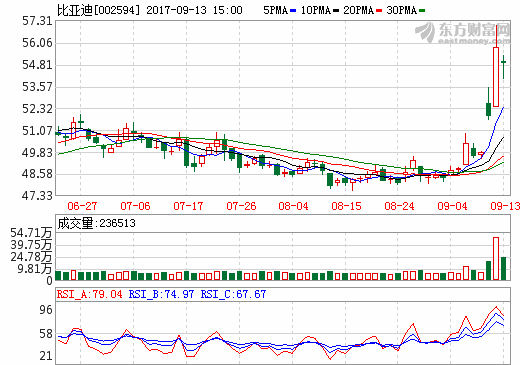The width and height of the screenshot is (520, 365).
Task: Click the black 10PMA color marker
Action: coord(336,11)
